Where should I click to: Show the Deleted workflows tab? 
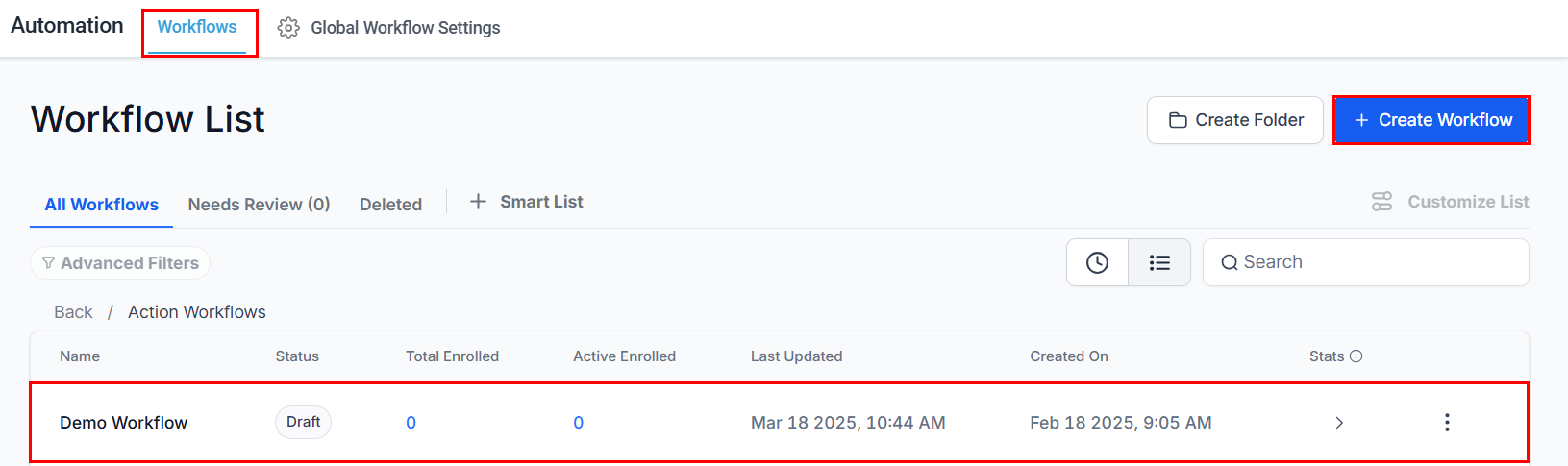click(390, 205)
